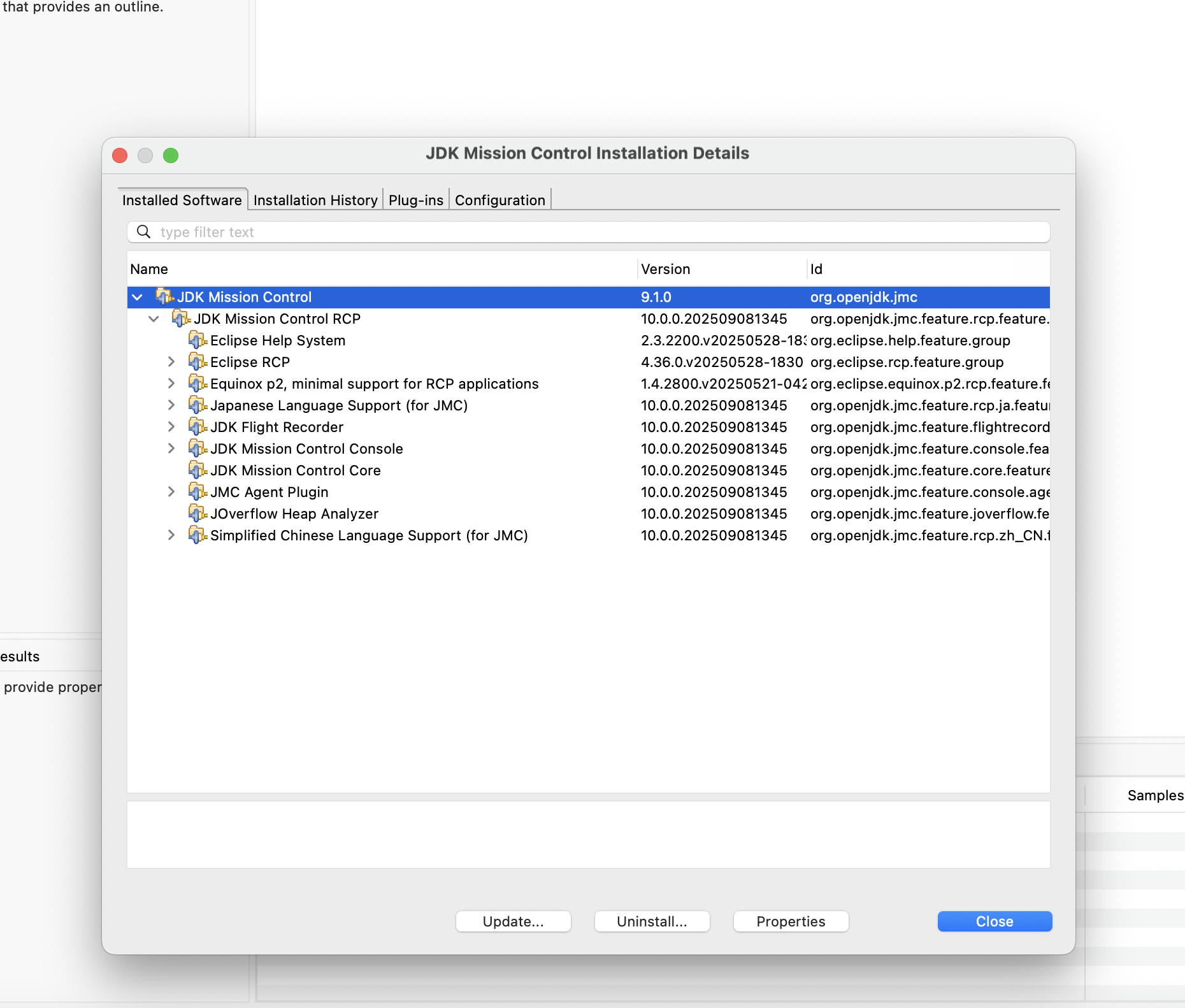Select Simplified Chinese Language Support (for JMC) row
This screenshot has height=1008, width=1185.
[x=589, y=535]
